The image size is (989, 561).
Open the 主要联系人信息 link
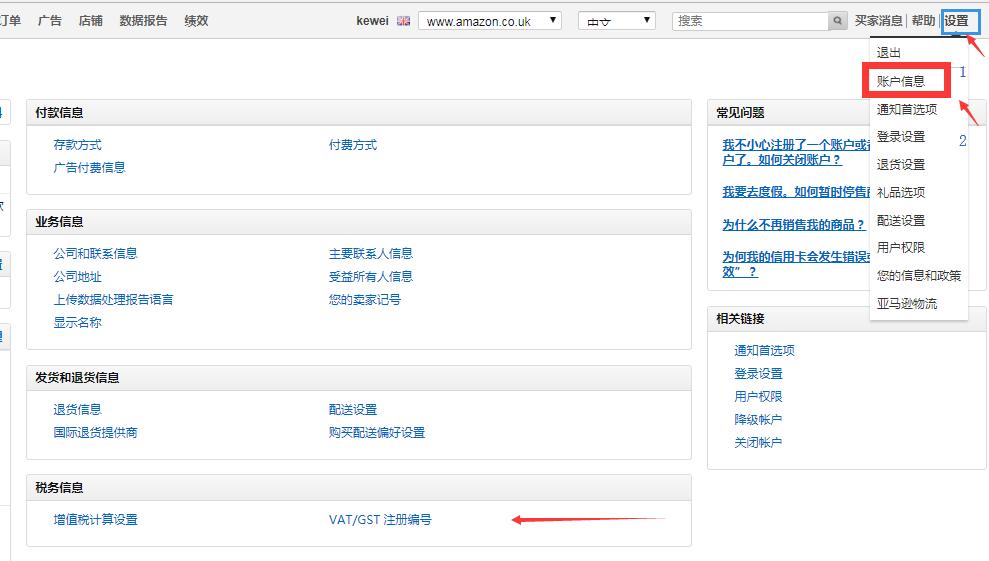pos(371,254)
